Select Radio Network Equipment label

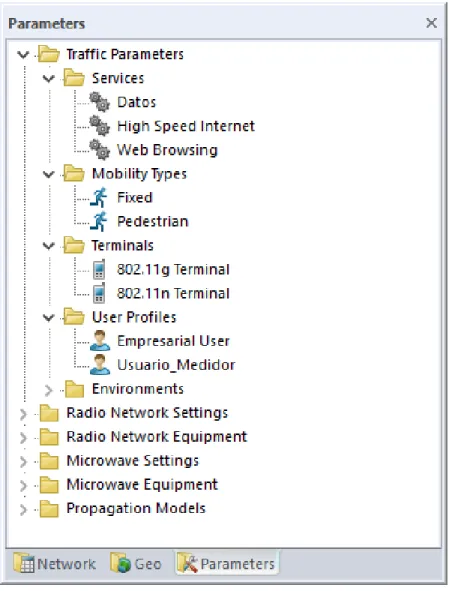pos(156,437)
